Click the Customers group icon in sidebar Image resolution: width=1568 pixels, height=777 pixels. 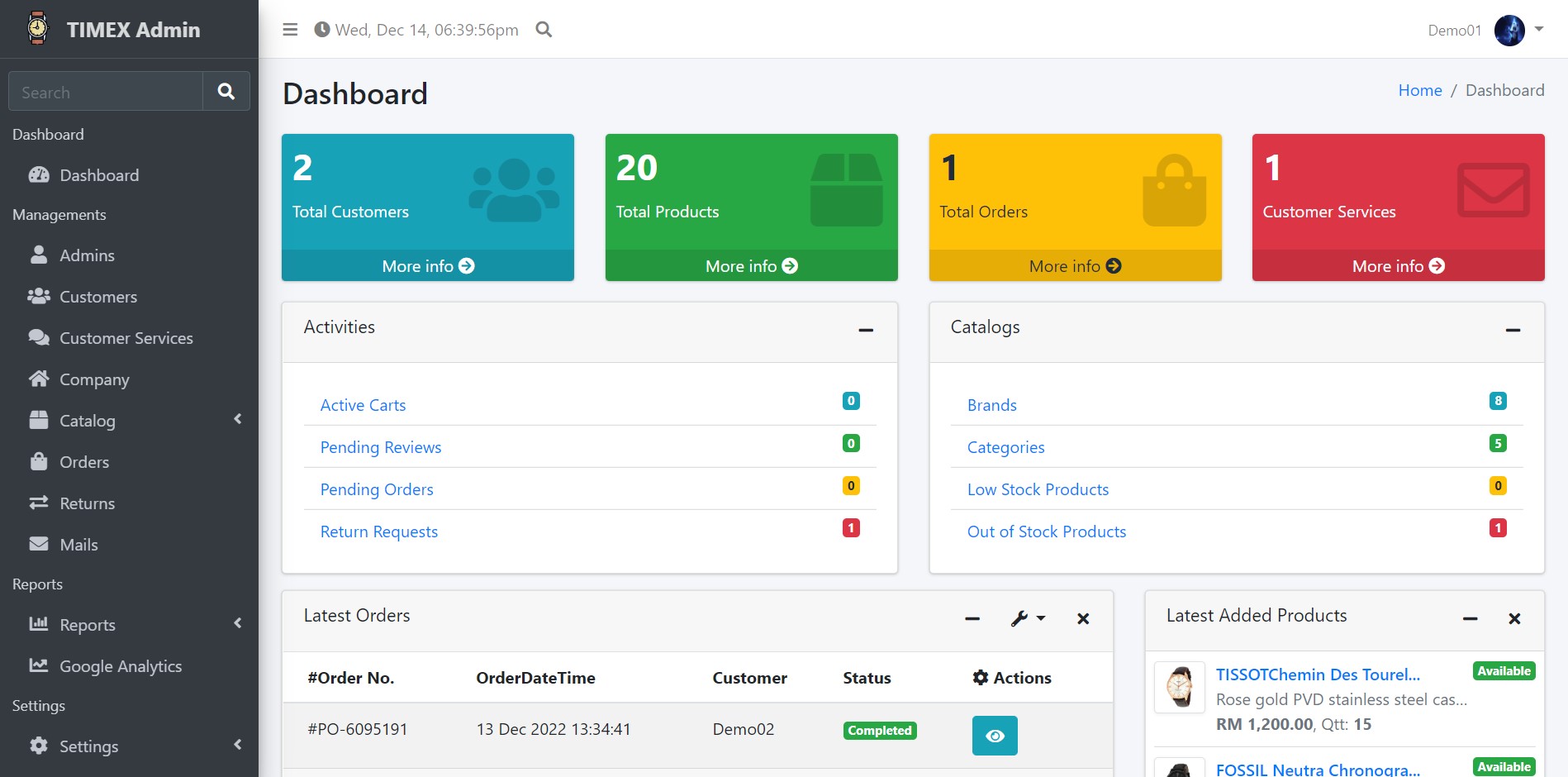point(39,296)
